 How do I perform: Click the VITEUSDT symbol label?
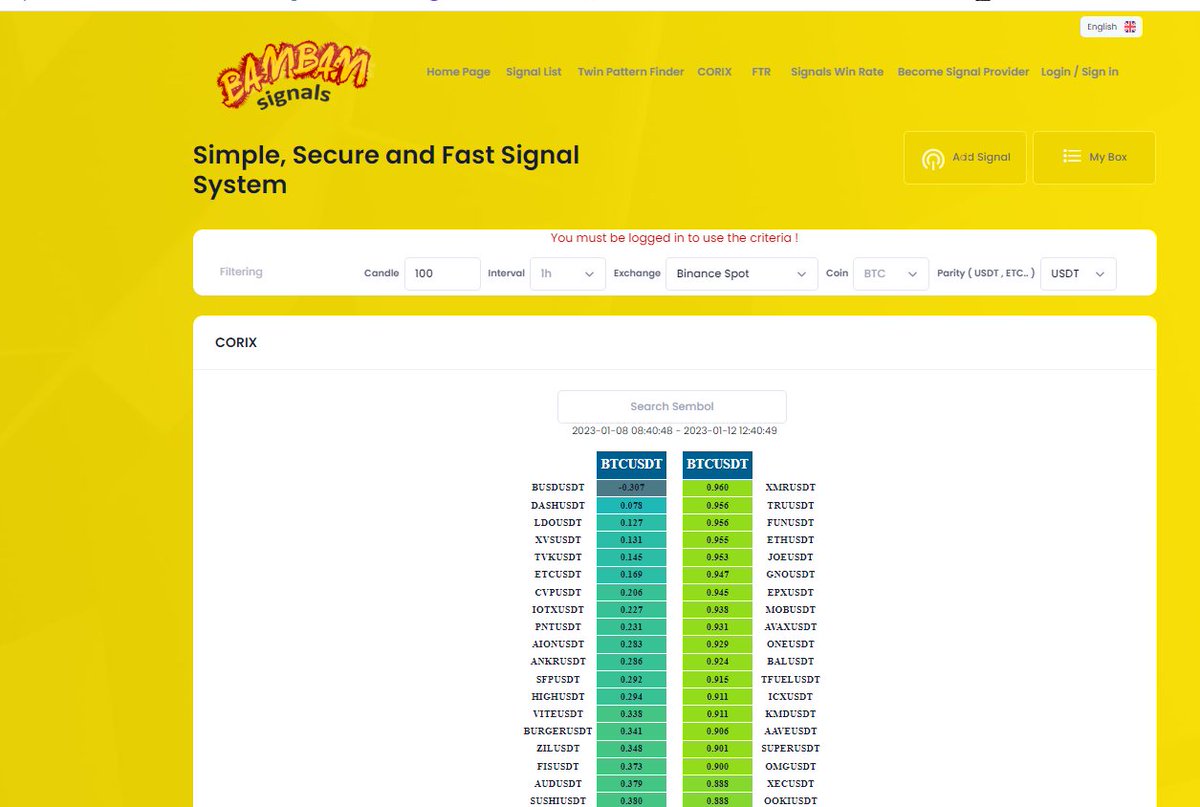[558, 714]
